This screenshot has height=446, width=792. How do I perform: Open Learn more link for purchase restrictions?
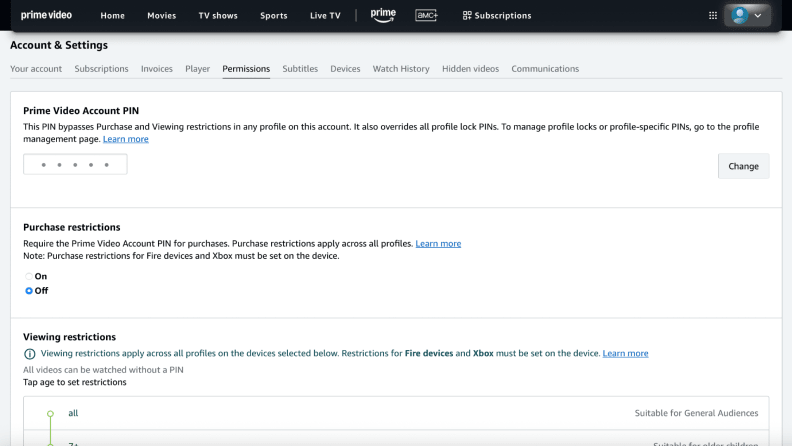click(438, 243)
